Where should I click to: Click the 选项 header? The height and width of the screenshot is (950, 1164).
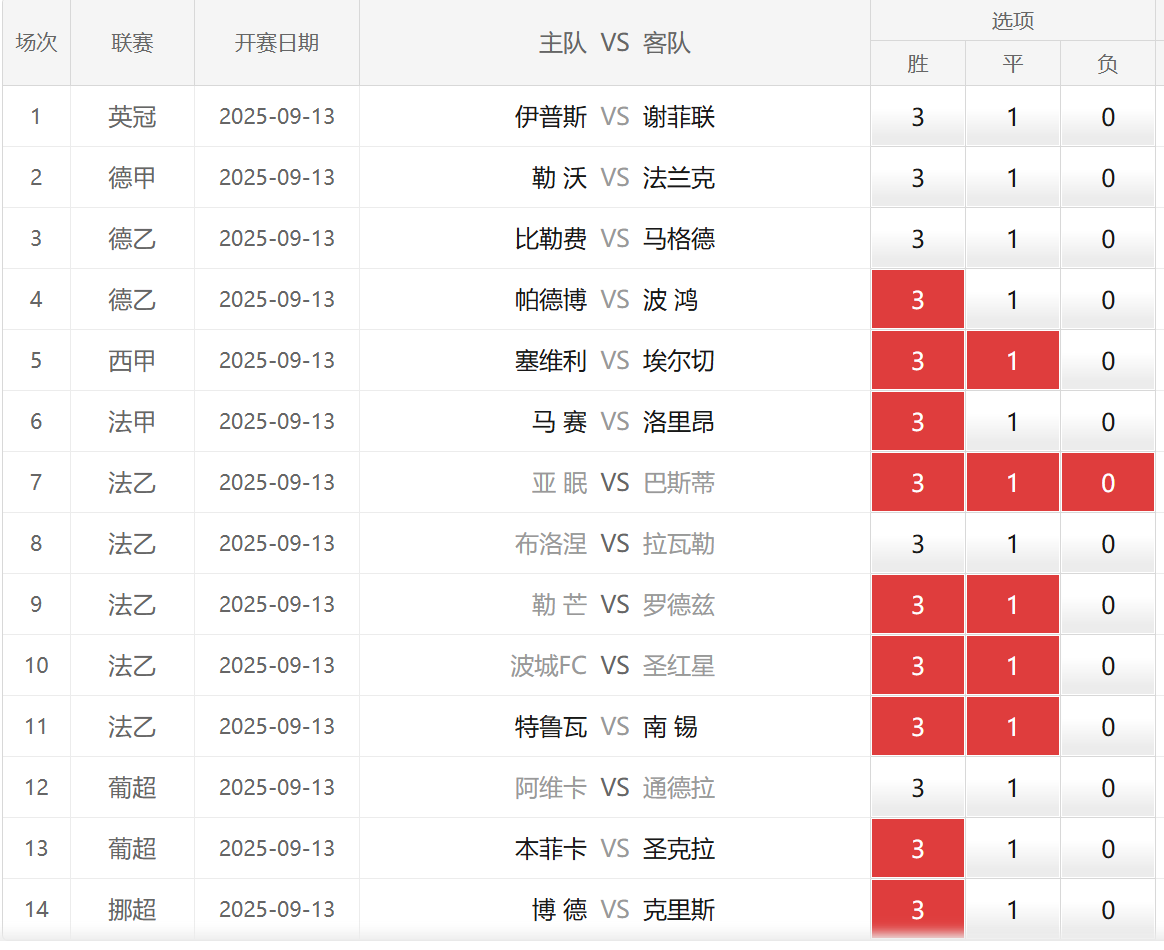1013,20
